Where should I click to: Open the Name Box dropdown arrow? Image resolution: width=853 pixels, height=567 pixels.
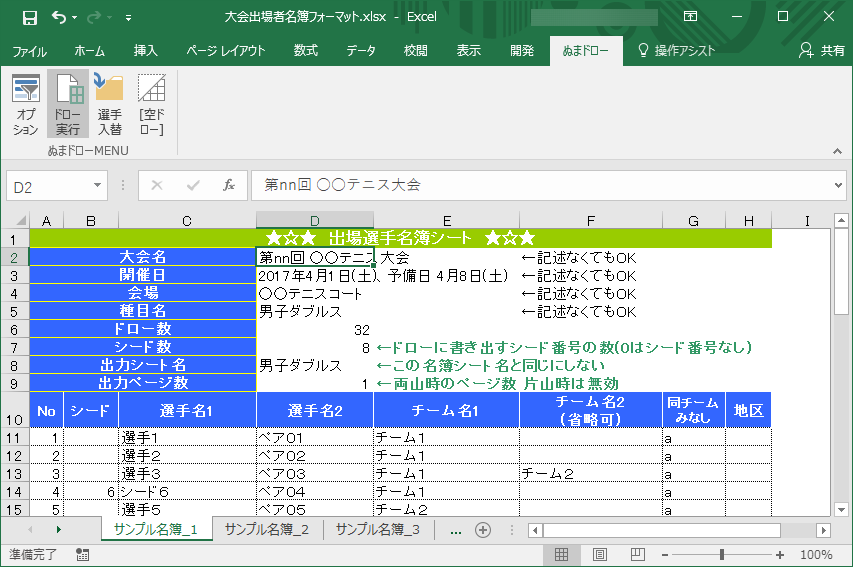pyautogui.click(x=97, y=186)
